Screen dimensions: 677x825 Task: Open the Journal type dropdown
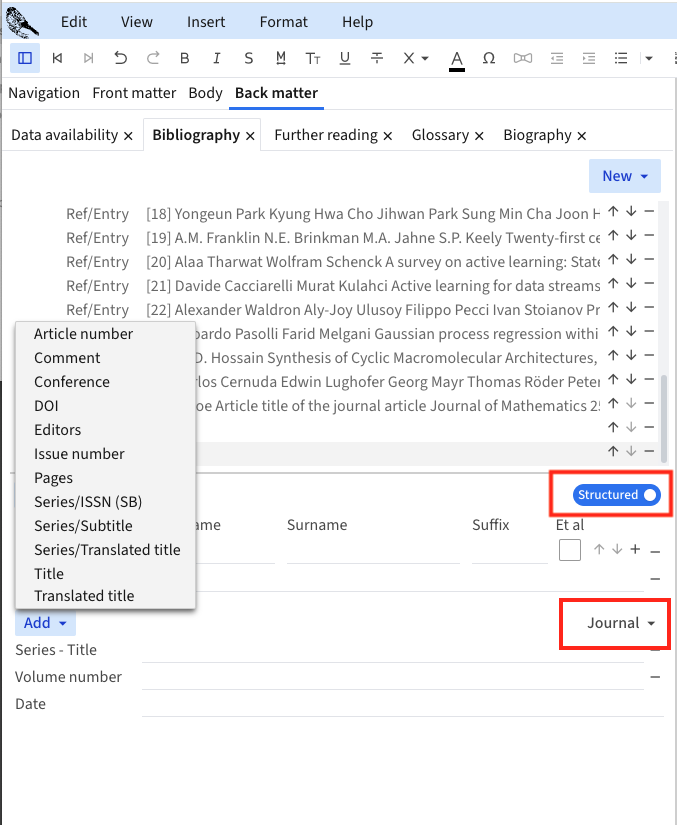tap(621, 623)
